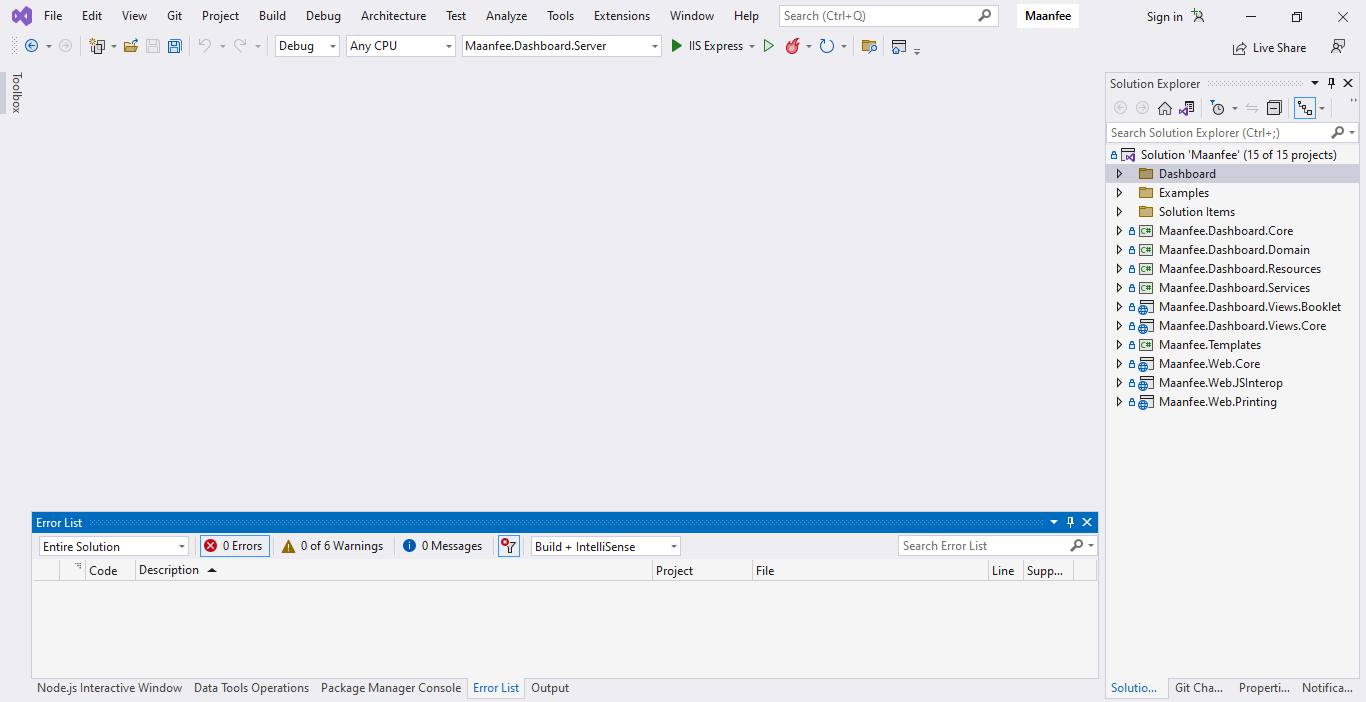
Task: Open IIS Express dropdown arrow
Action: [752, 46]
